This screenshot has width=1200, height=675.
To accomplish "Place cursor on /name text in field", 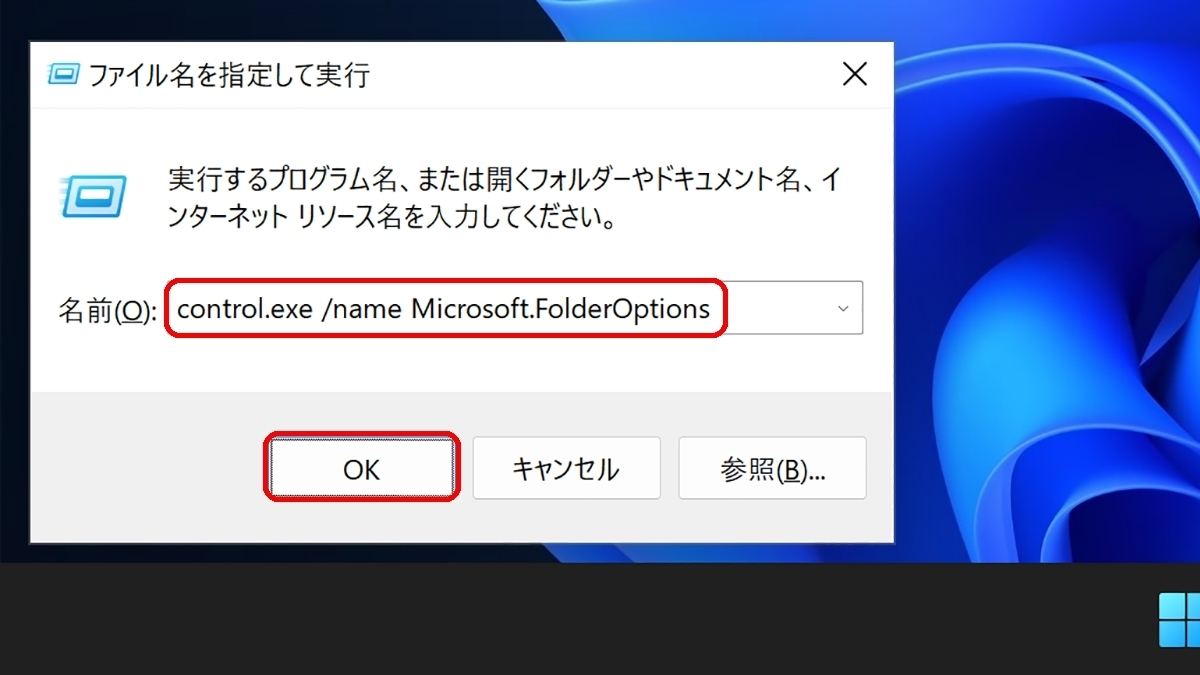I will pos(361,309).
